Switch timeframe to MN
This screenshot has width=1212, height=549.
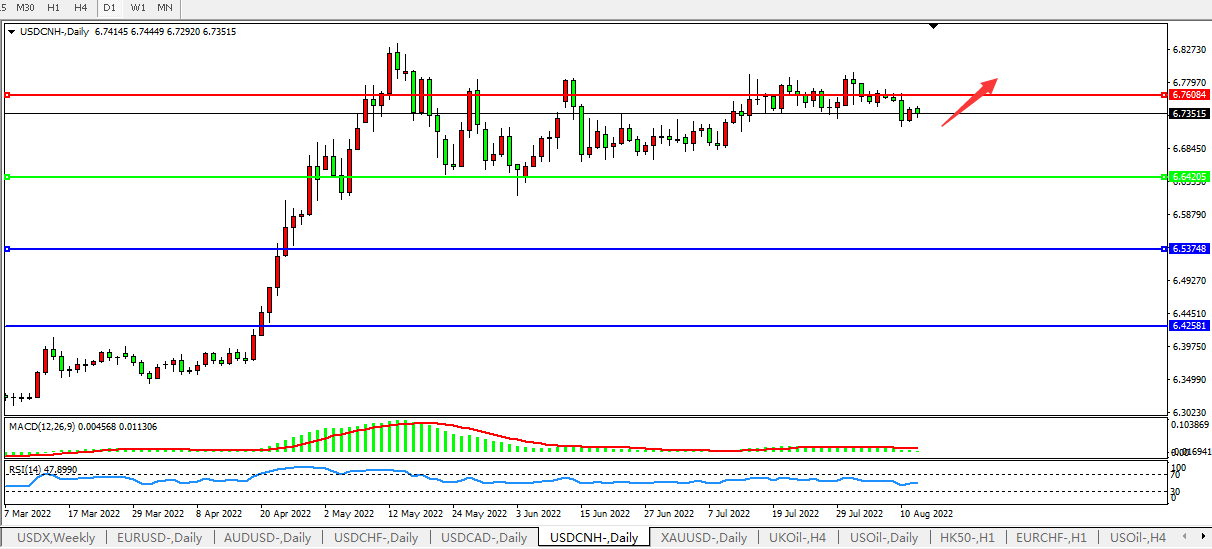165,7
